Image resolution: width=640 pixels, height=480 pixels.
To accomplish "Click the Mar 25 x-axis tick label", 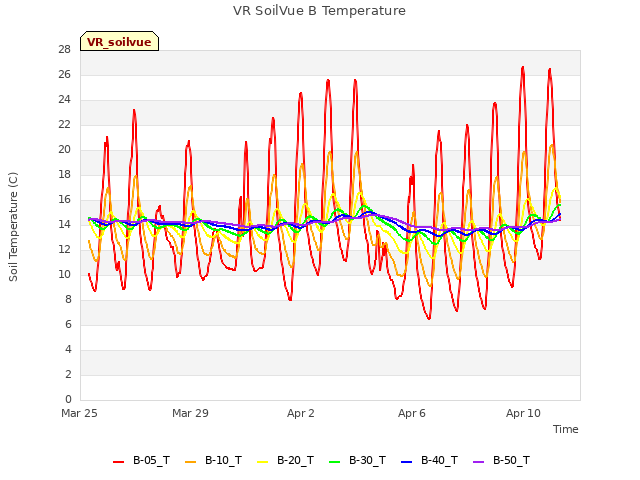I will pos(79,413).
